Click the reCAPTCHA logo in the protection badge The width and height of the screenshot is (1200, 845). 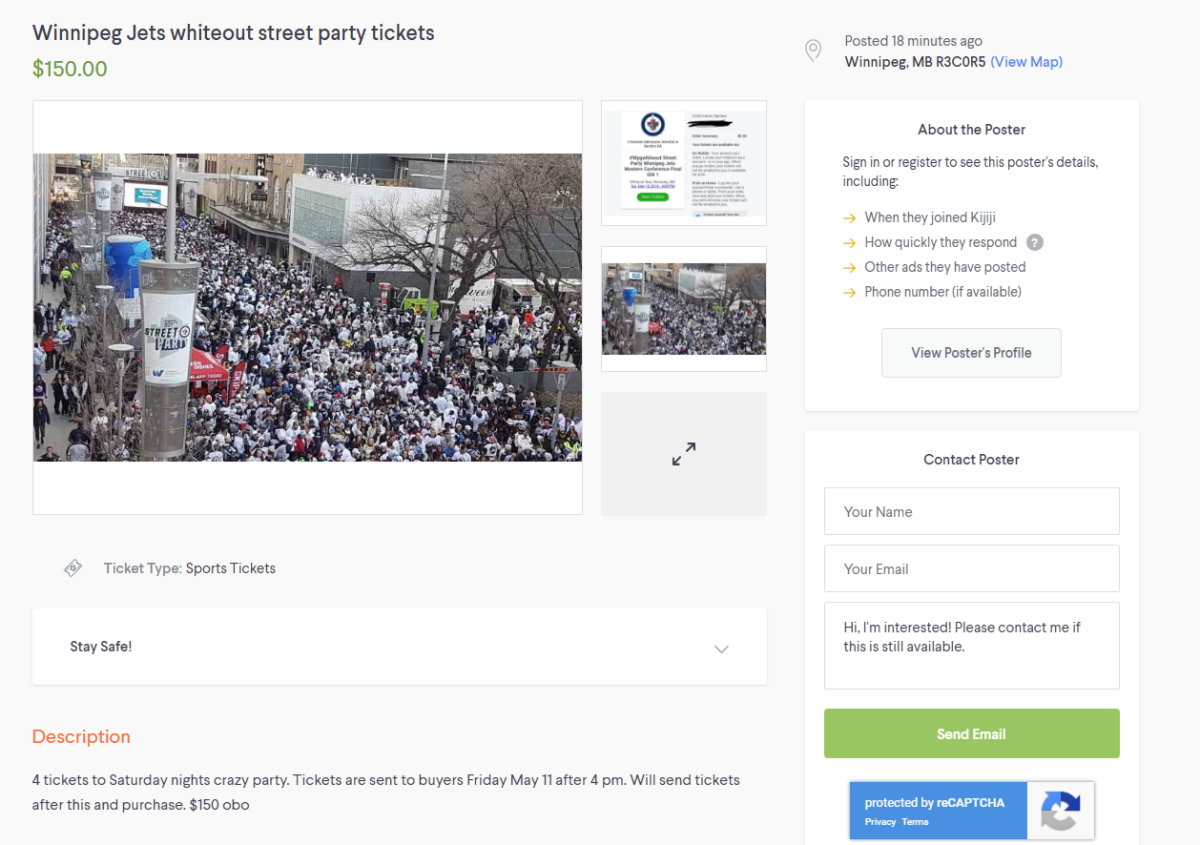pos(1060,810)
